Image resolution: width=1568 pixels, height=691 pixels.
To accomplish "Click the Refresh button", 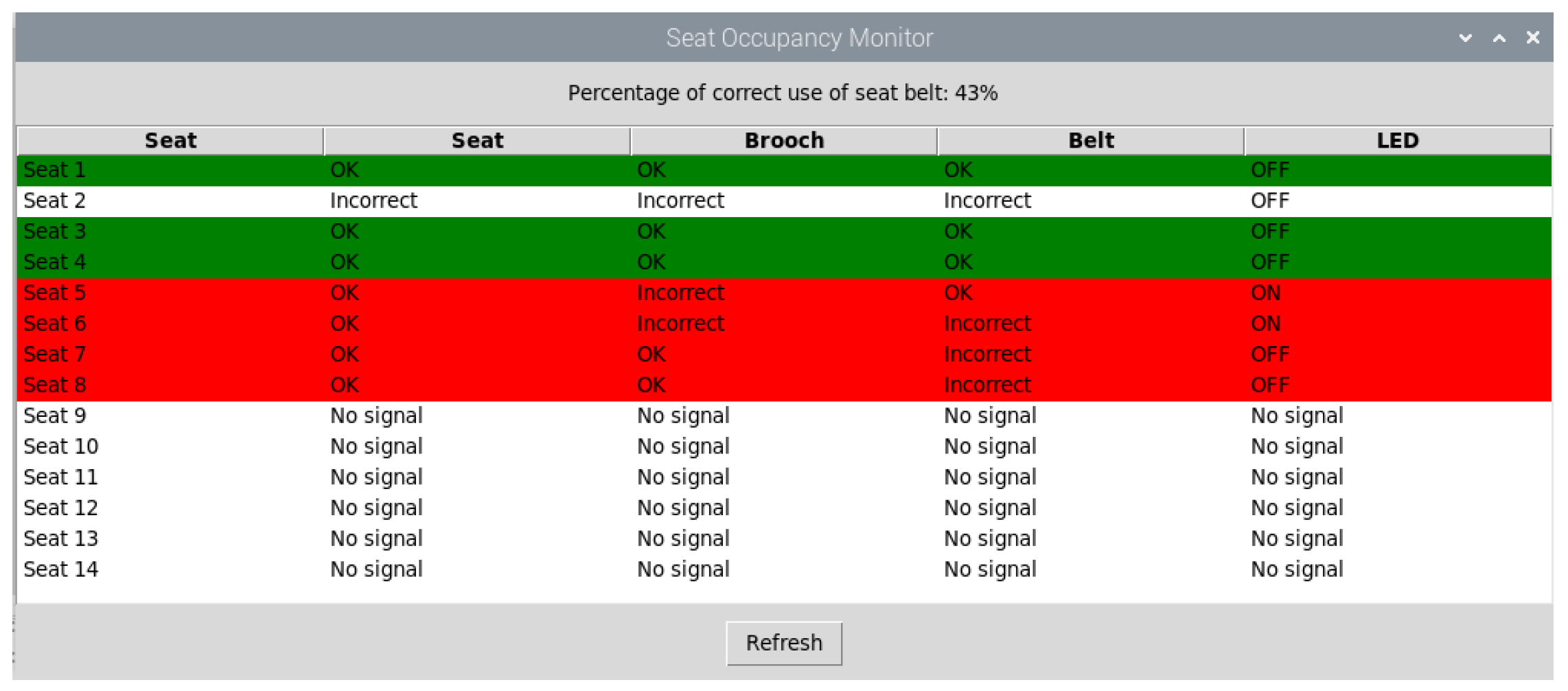I will click(x=783, y=643).
